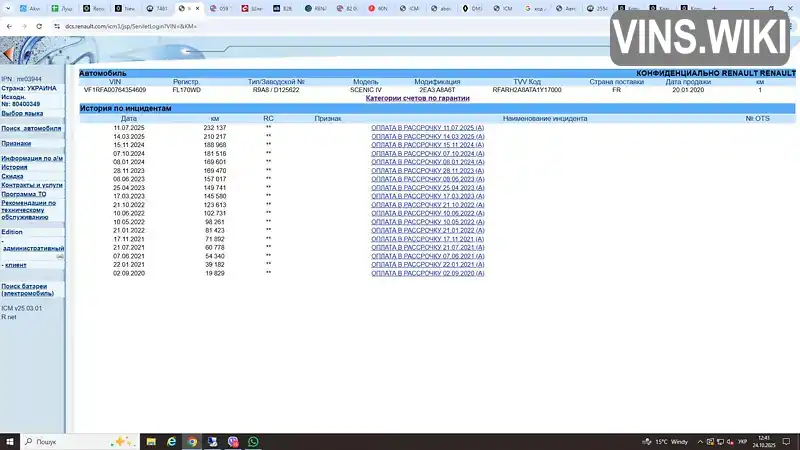Open incident 'ОПЛАТА В РАССРОЧКУ 02.09.2020 (A)'
This screenshot has height=450, width=800.
click(427, 272)
